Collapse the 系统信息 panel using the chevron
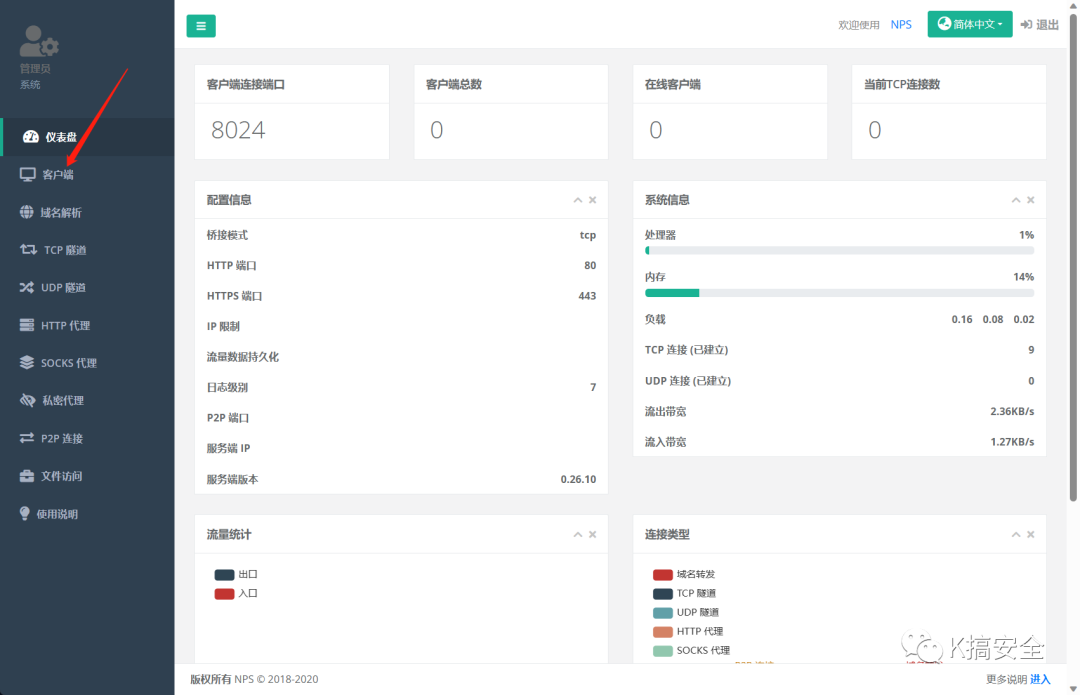 pos(1016,199)
